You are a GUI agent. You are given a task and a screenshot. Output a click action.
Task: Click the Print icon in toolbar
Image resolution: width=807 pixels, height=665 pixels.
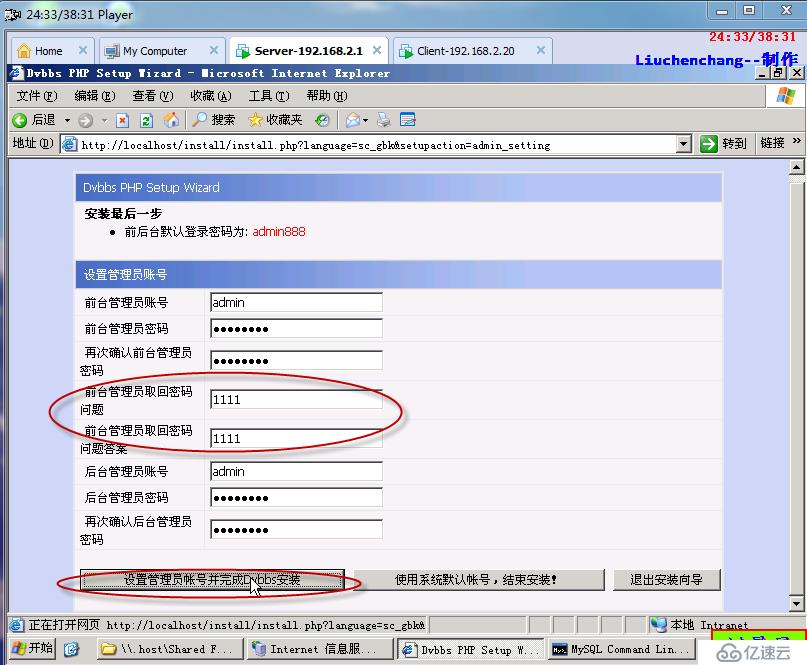(383, 120)
